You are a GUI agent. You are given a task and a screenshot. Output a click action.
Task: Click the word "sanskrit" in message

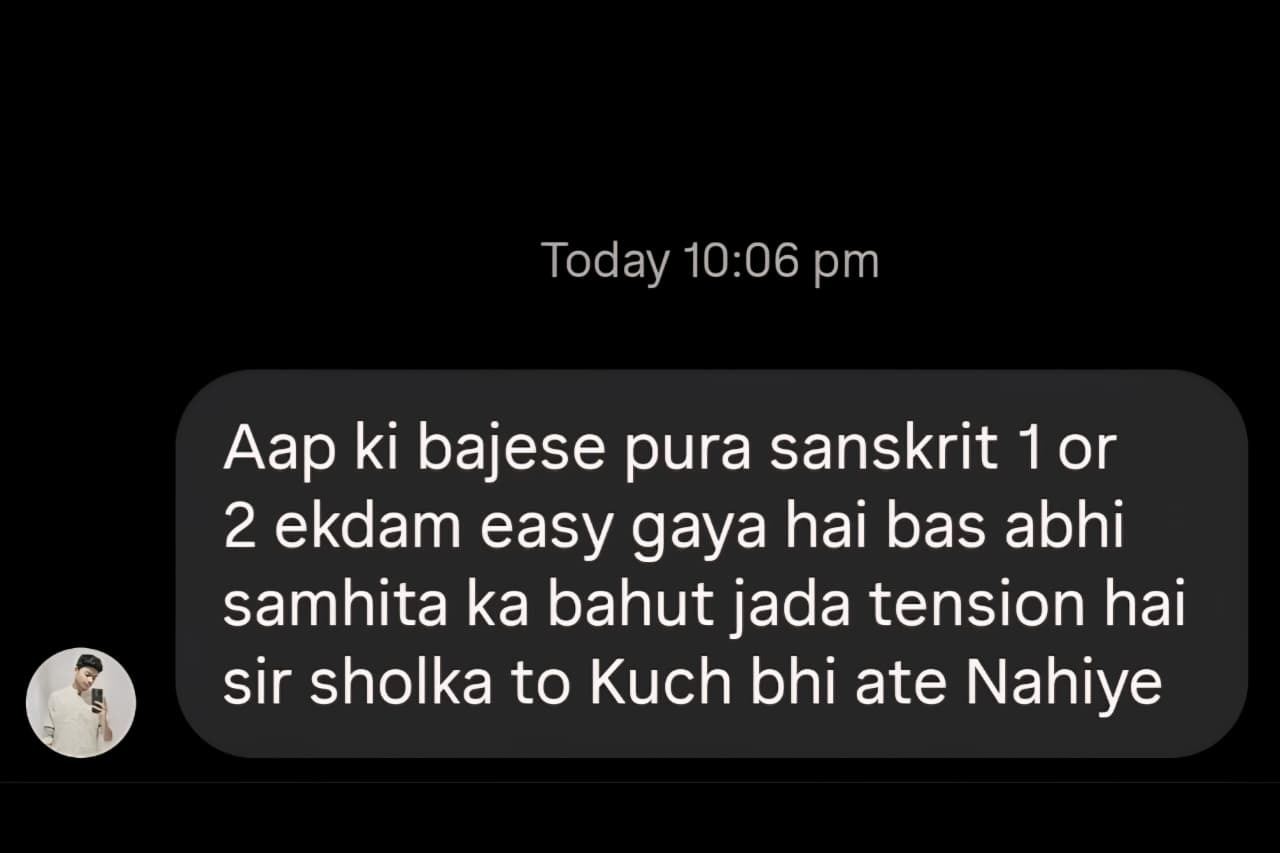(x=884, y=450)
